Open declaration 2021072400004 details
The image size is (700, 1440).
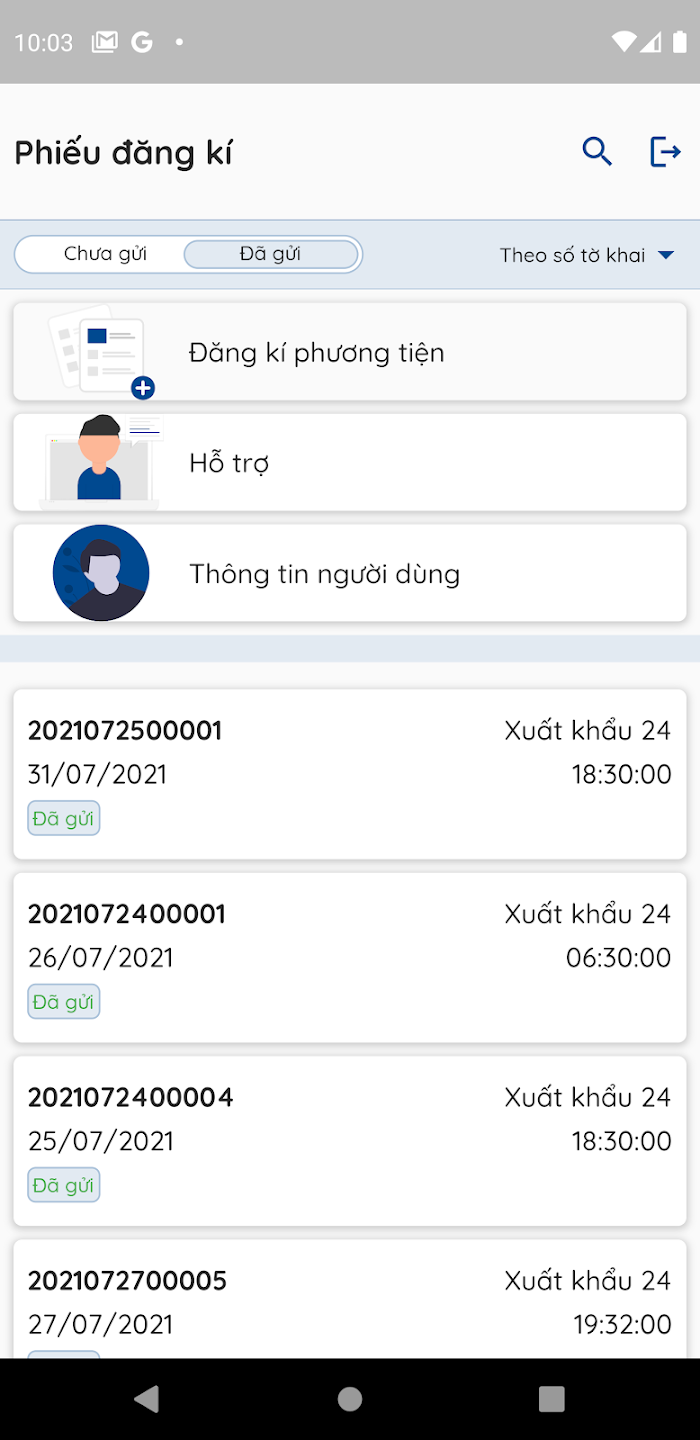tap(350, 1140)
